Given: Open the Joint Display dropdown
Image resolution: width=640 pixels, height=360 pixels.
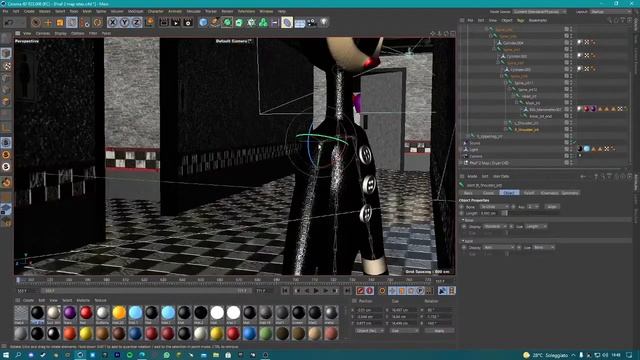Looking at the screenshot, I should click(499, 248).
